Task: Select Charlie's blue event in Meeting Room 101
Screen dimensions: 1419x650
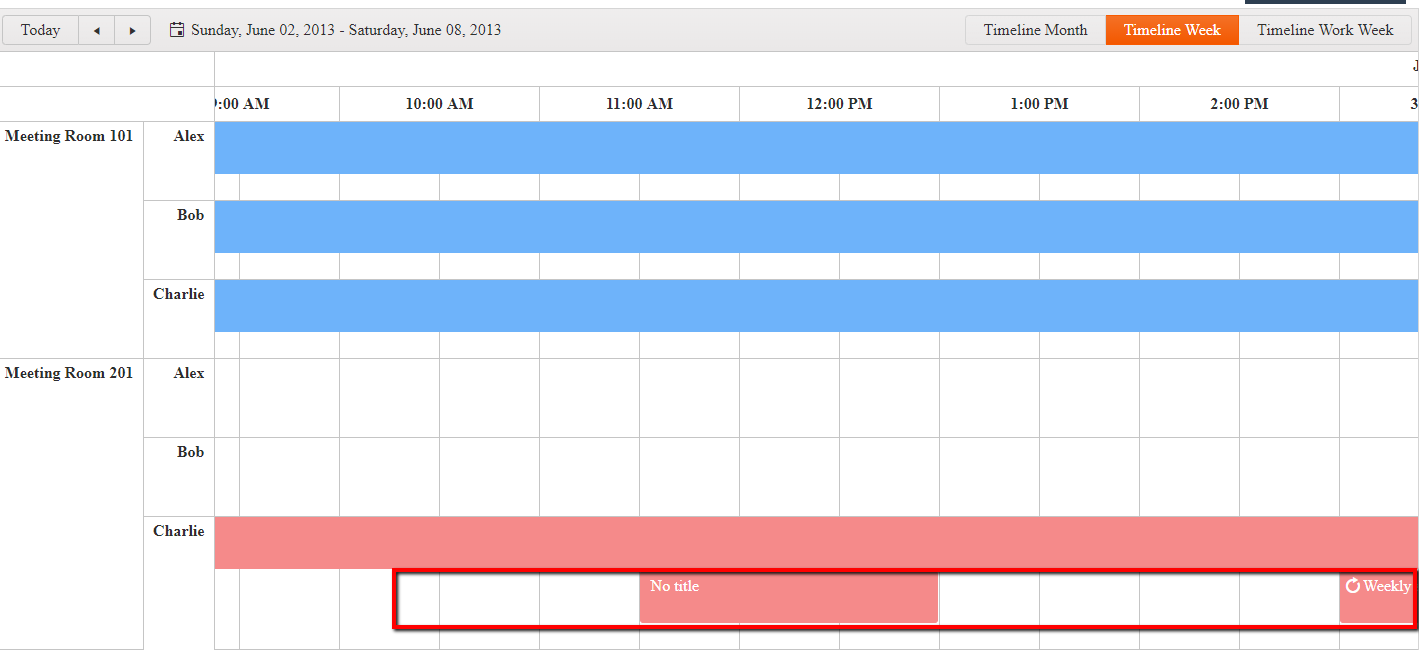Action: tap(817, 306)
